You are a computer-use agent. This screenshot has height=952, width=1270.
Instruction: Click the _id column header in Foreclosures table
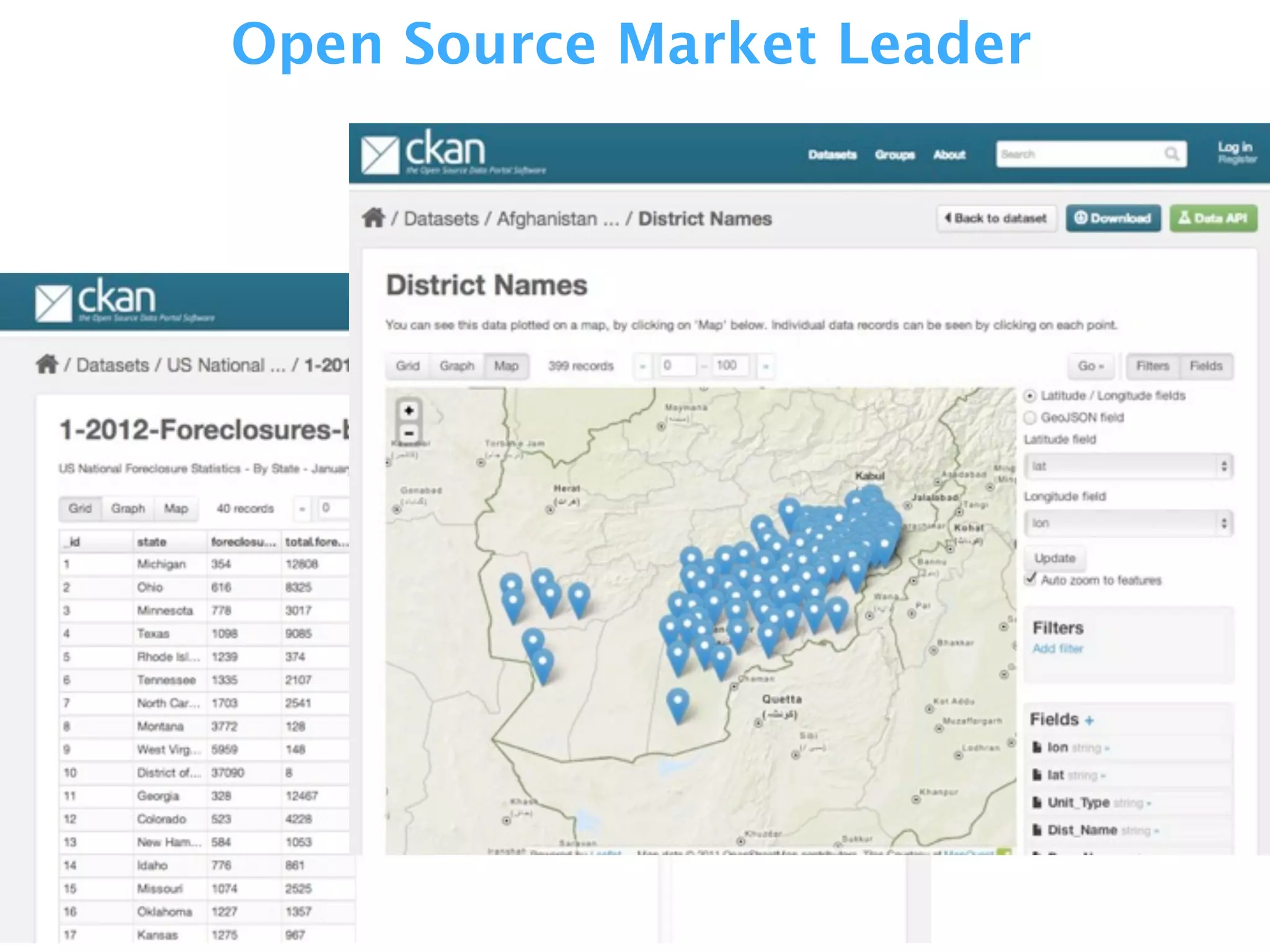click(97, 542)
